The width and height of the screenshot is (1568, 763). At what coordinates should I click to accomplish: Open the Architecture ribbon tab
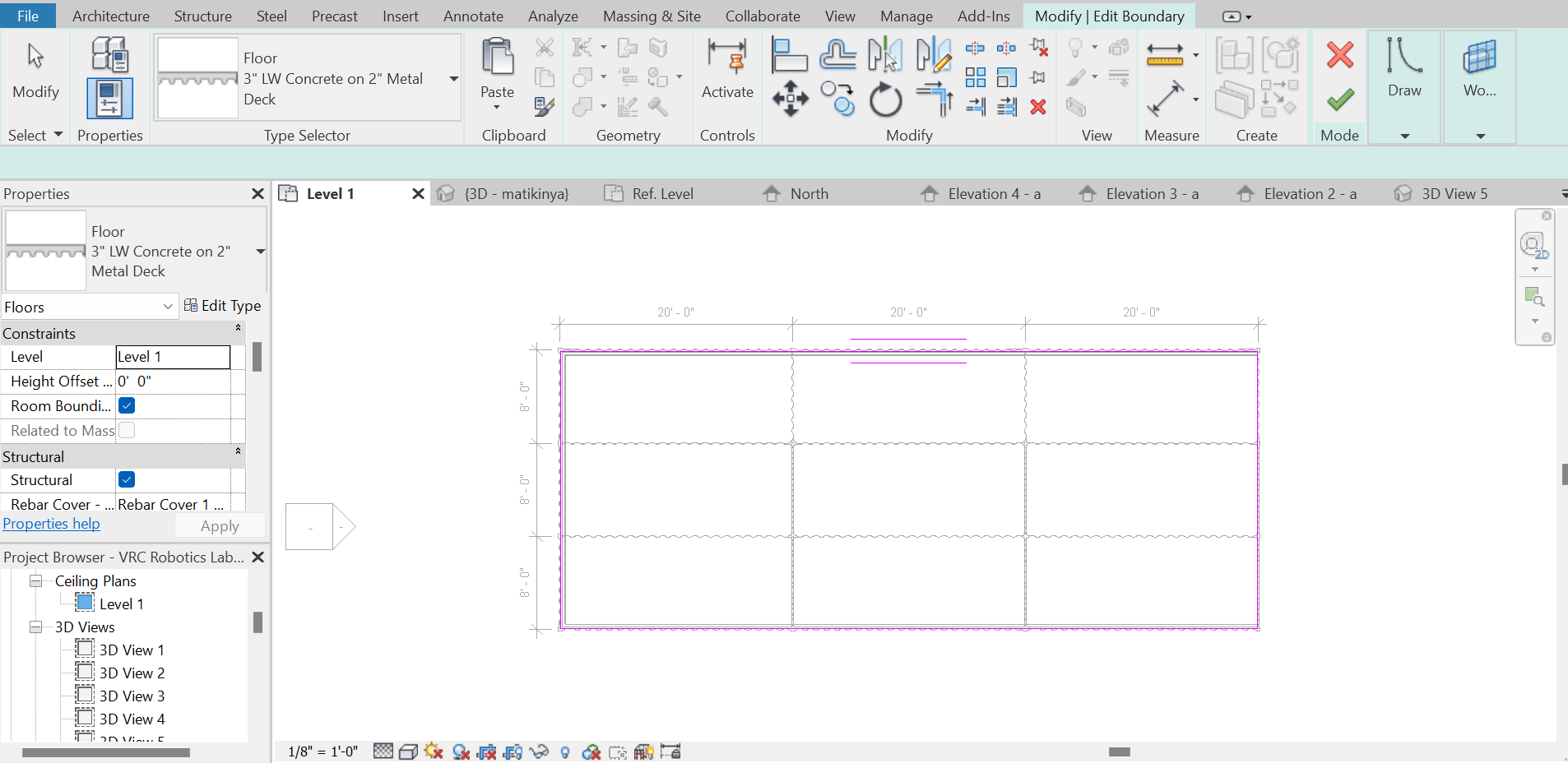pos(111,16)
